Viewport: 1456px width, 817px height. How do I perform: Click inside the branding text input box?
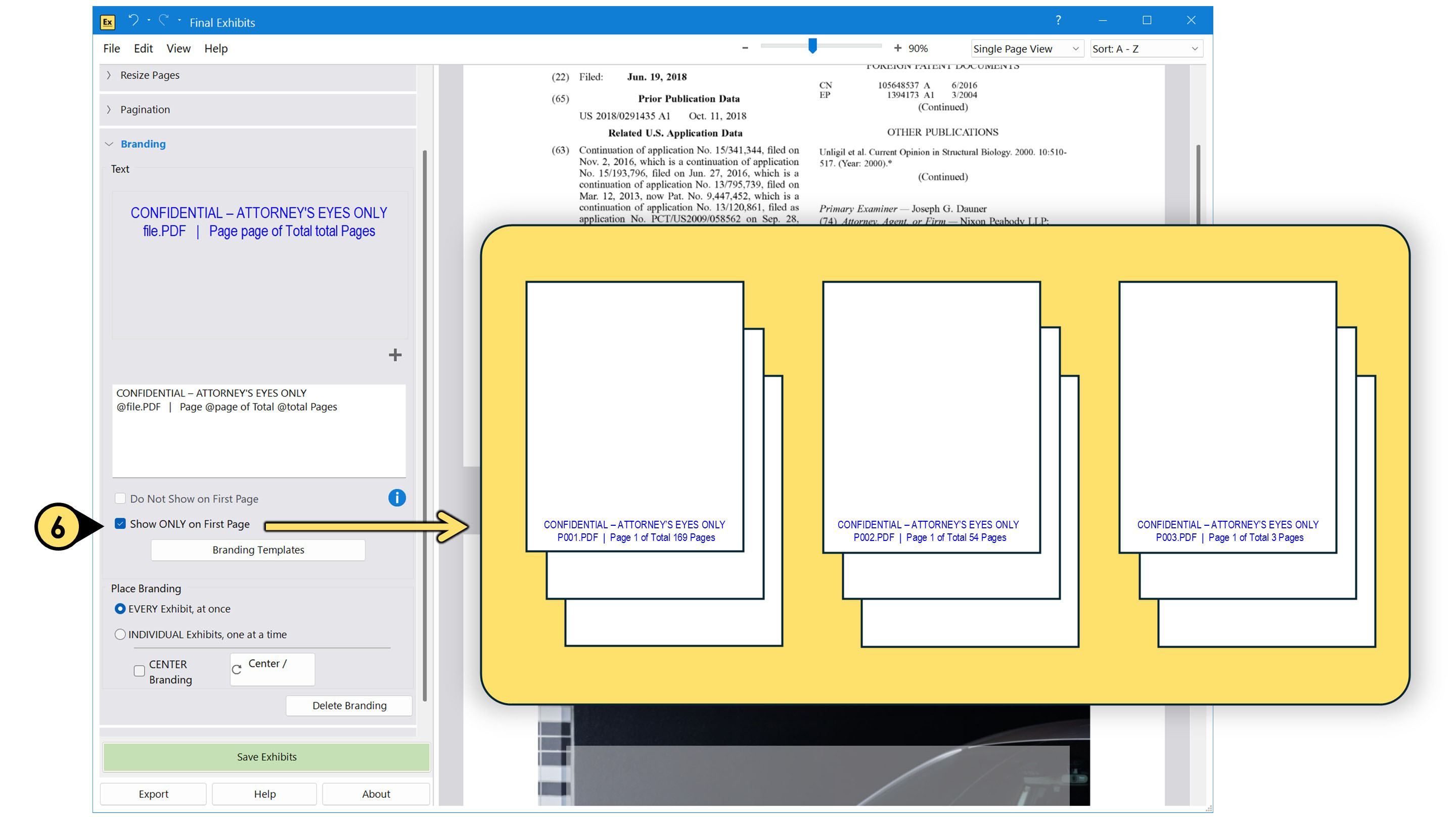pyautogui.click(x=259, y=431)
